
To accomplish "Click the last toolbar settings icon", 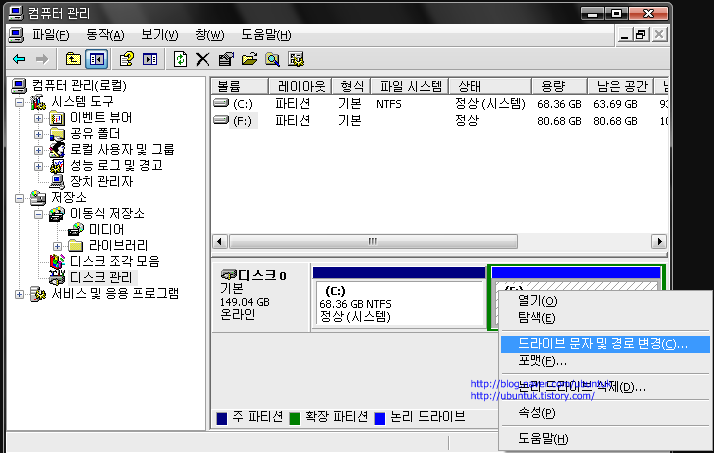I will (x=296, y=59).
